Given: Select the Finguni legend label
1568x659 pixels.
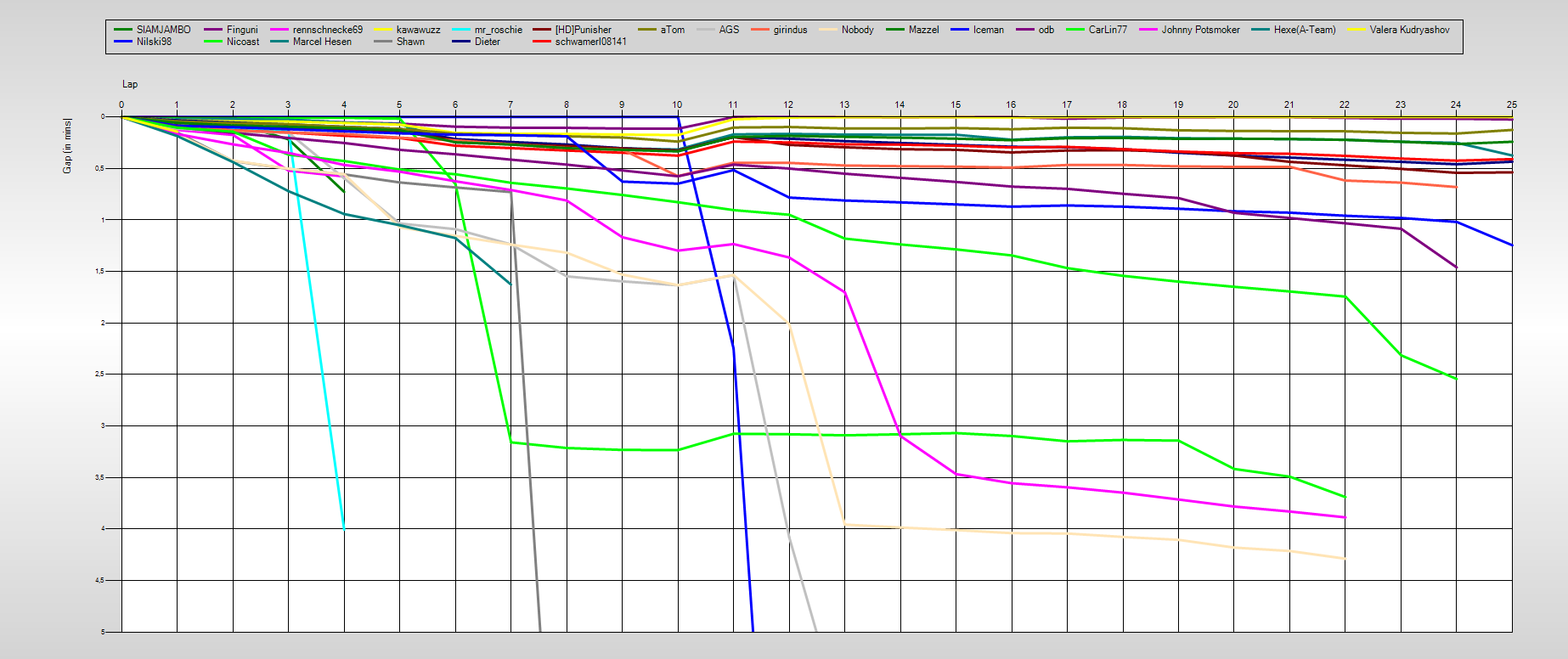Looking at the screenshot, I should click(x=242, y=30).
